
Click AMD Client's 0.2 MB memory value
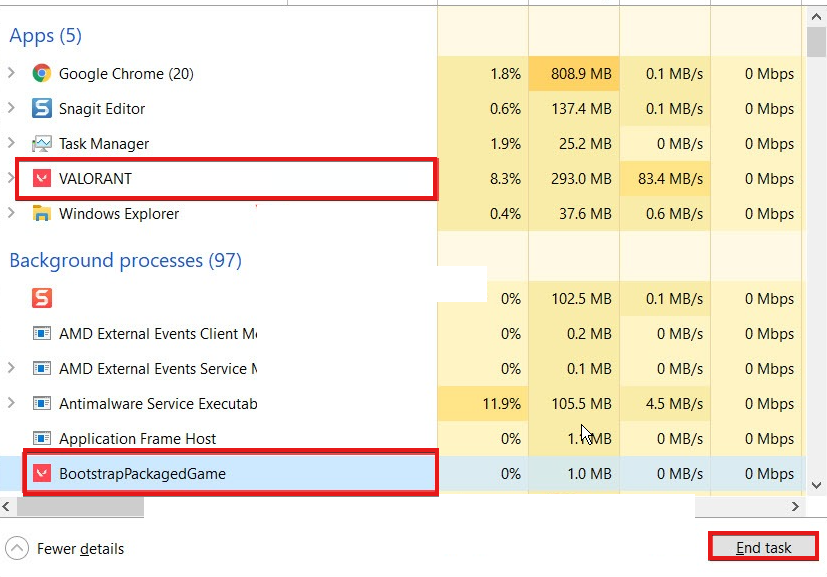pyautogui.click(x=589, y=333)
